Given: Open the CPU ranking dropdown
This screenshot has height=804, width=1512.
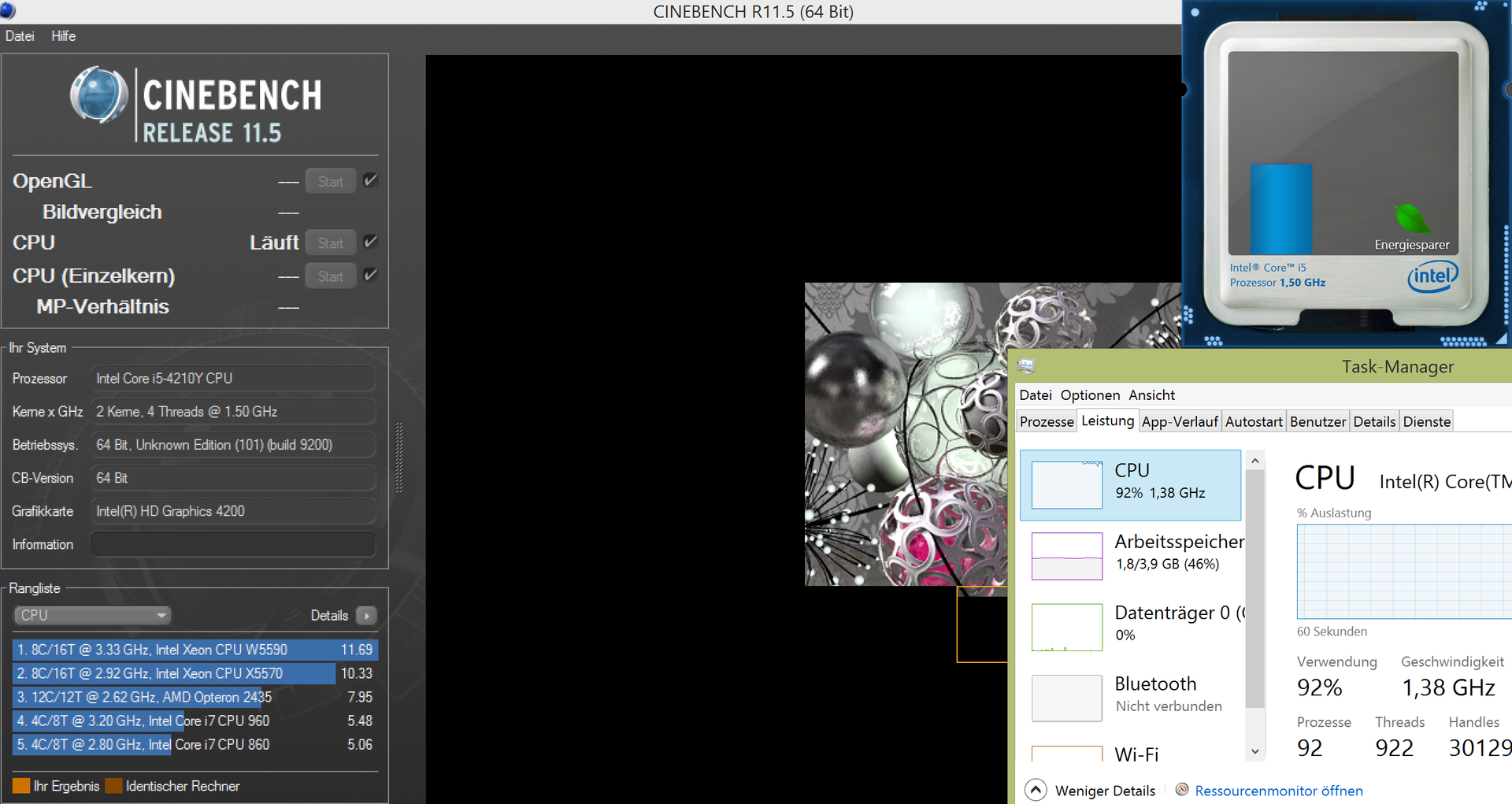Looking at the screenshot, I should tap(93, 615).
